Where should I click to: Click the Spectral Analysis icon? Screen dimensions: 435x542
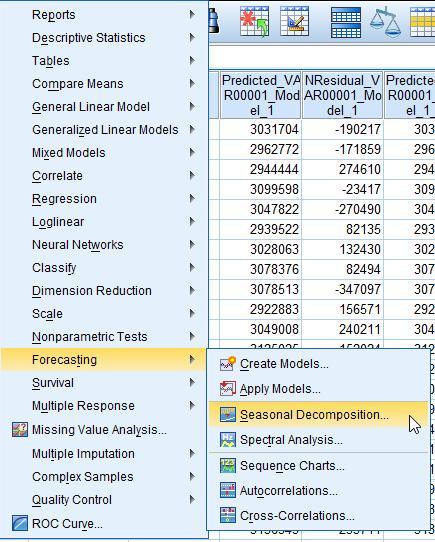tap(228, 440)
